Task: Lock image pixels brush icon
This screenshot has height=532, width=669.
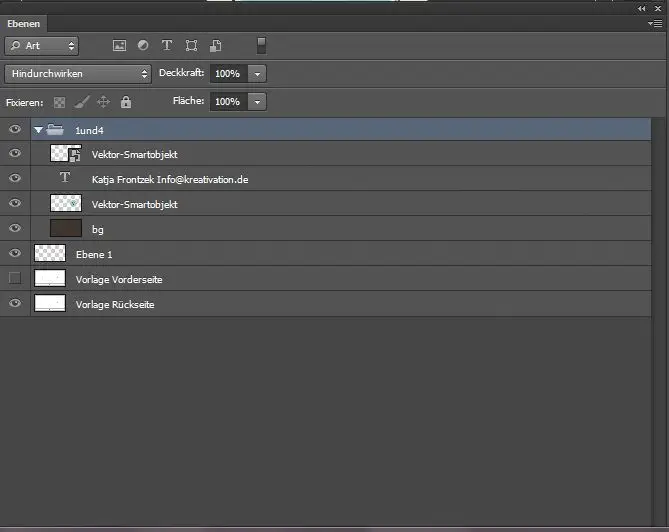Action: 82,102
